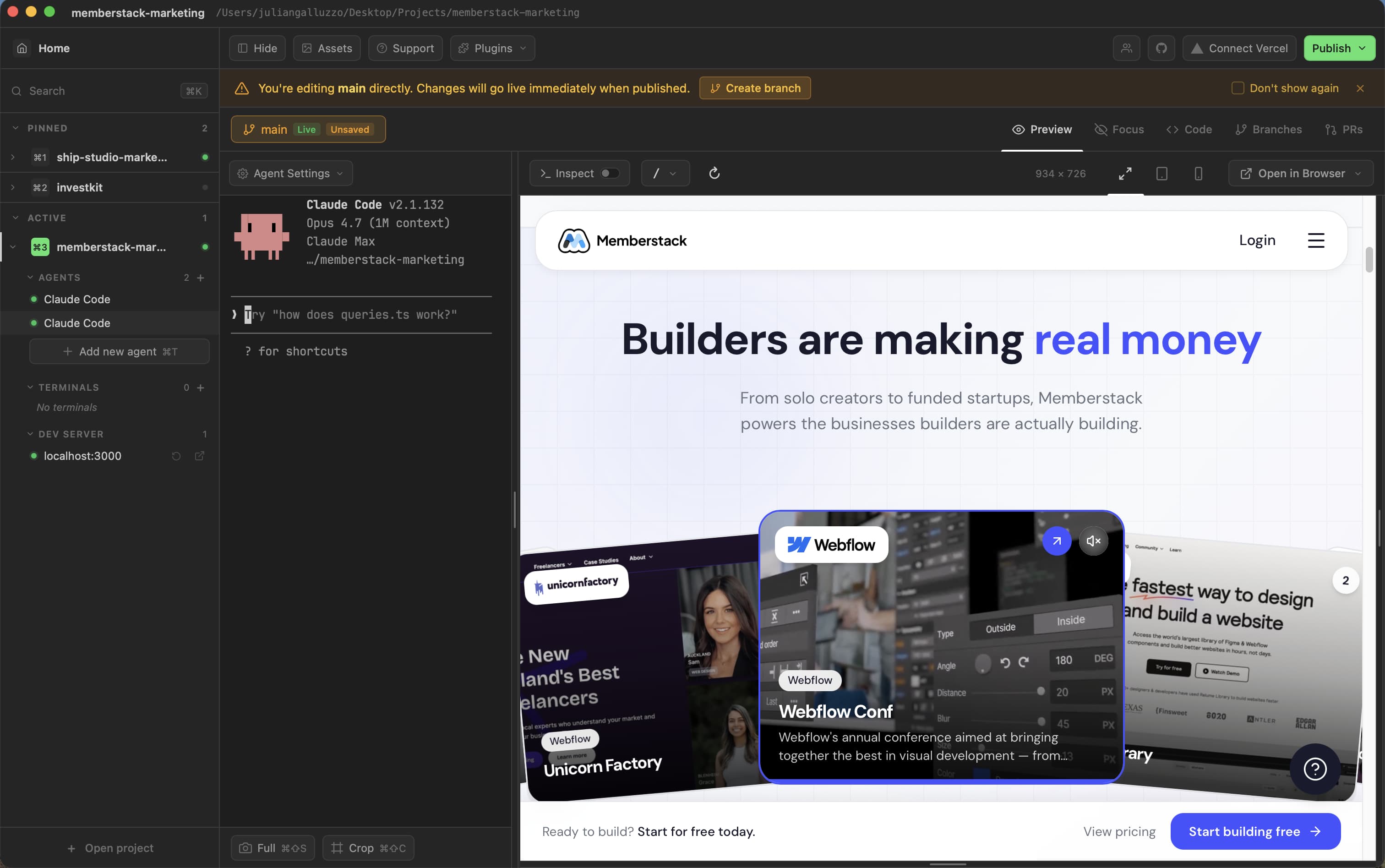The width and height of the screenshot is (1385, 868).
Task: Take a Full screenshot
Action: [x=273, y=848]
